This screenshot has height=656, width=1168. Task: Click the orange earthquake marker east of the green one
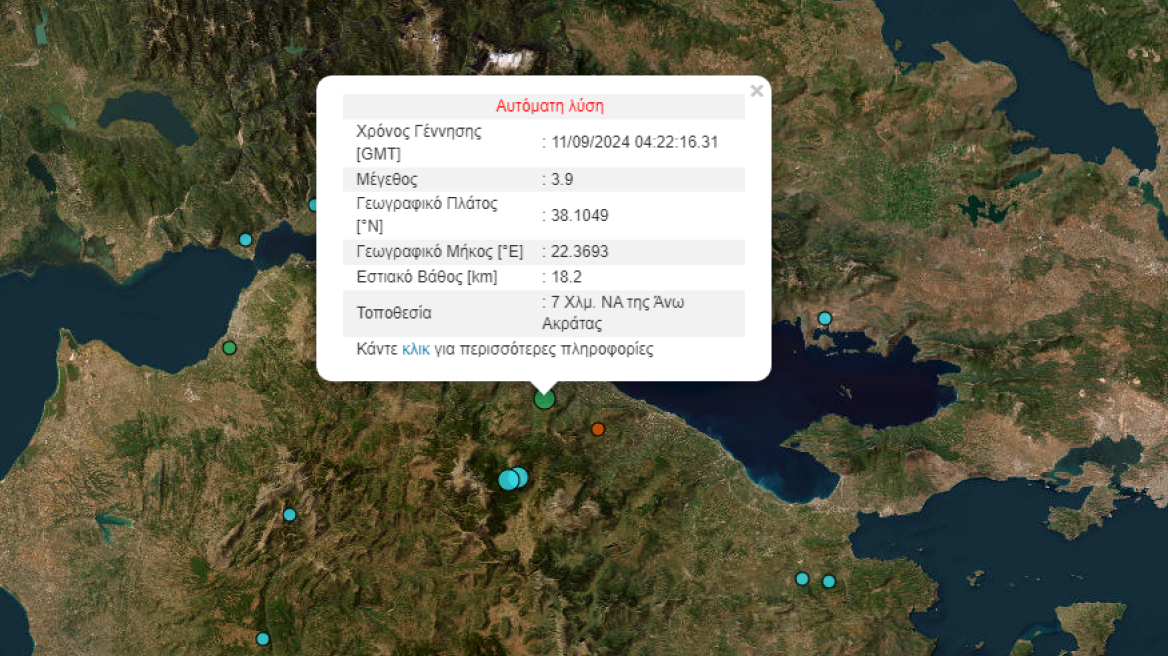coord(597,430)
